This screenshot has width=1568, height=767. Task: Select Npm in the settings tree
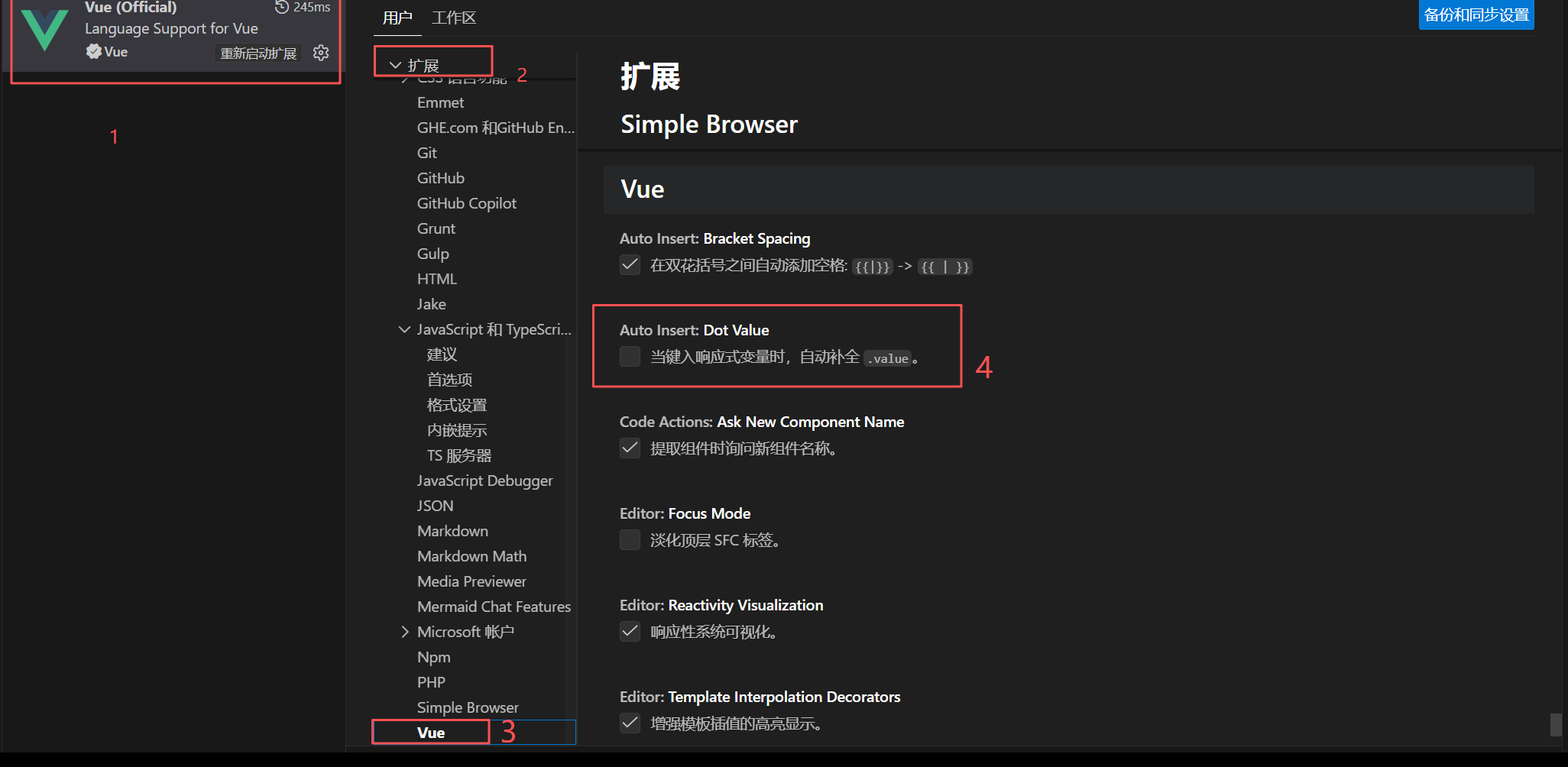pyautogui.click(x=433, y=657)
